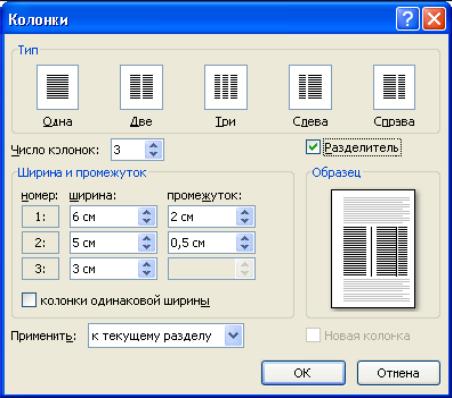Decrease column 2 промежуток spinner down

pyautogui.click(x=245, y=247)
